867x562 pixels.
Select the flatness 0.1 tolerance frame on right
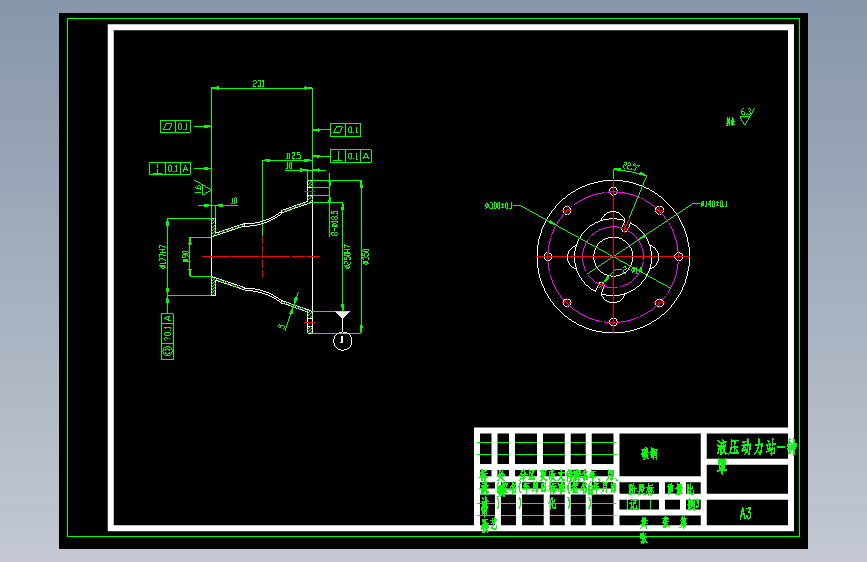click(346, 130)
